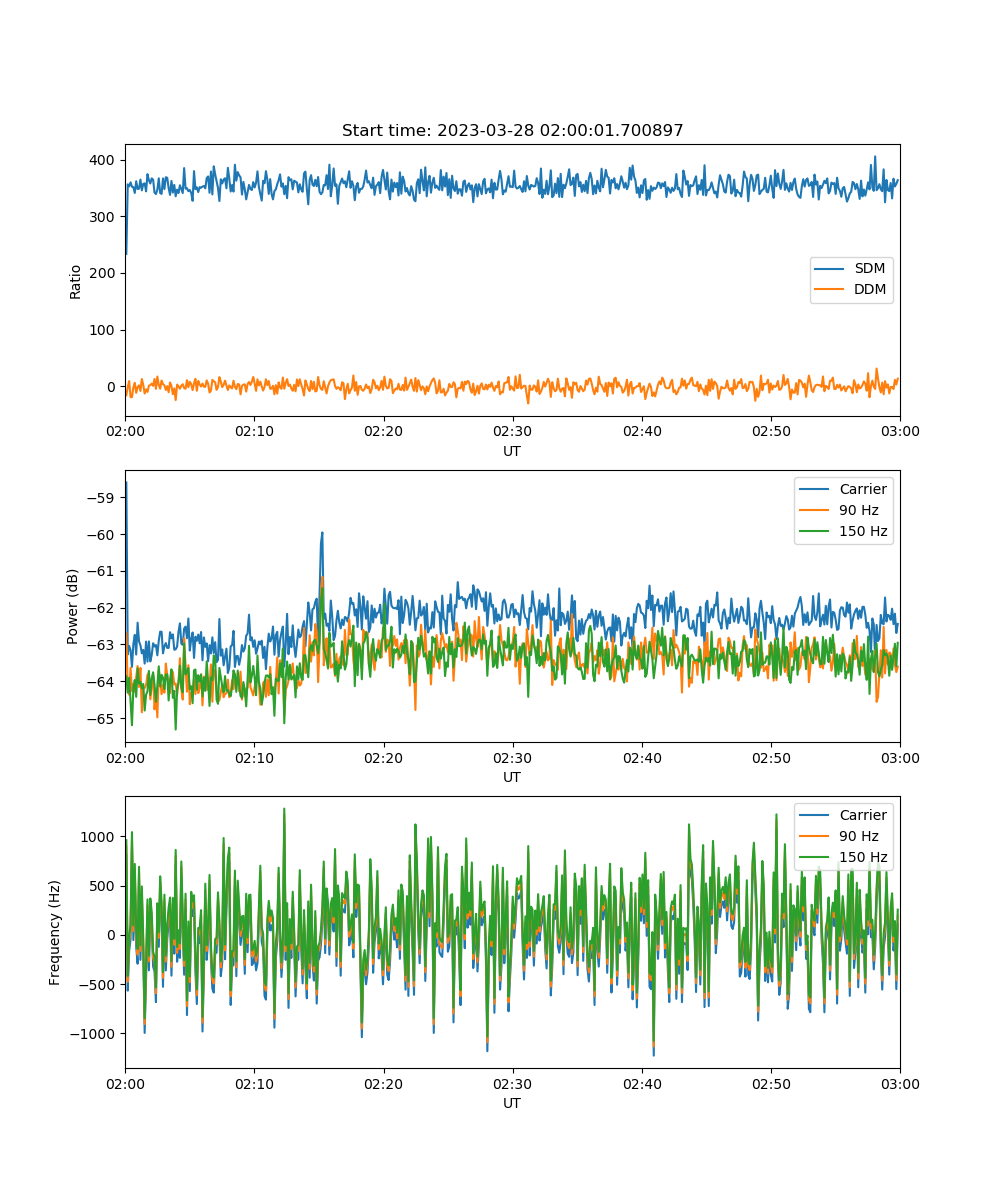Select Carrier legend entry in Power plot
Image resolution: width=1000 pixels, height=1200 pixels.
(862, 489)
